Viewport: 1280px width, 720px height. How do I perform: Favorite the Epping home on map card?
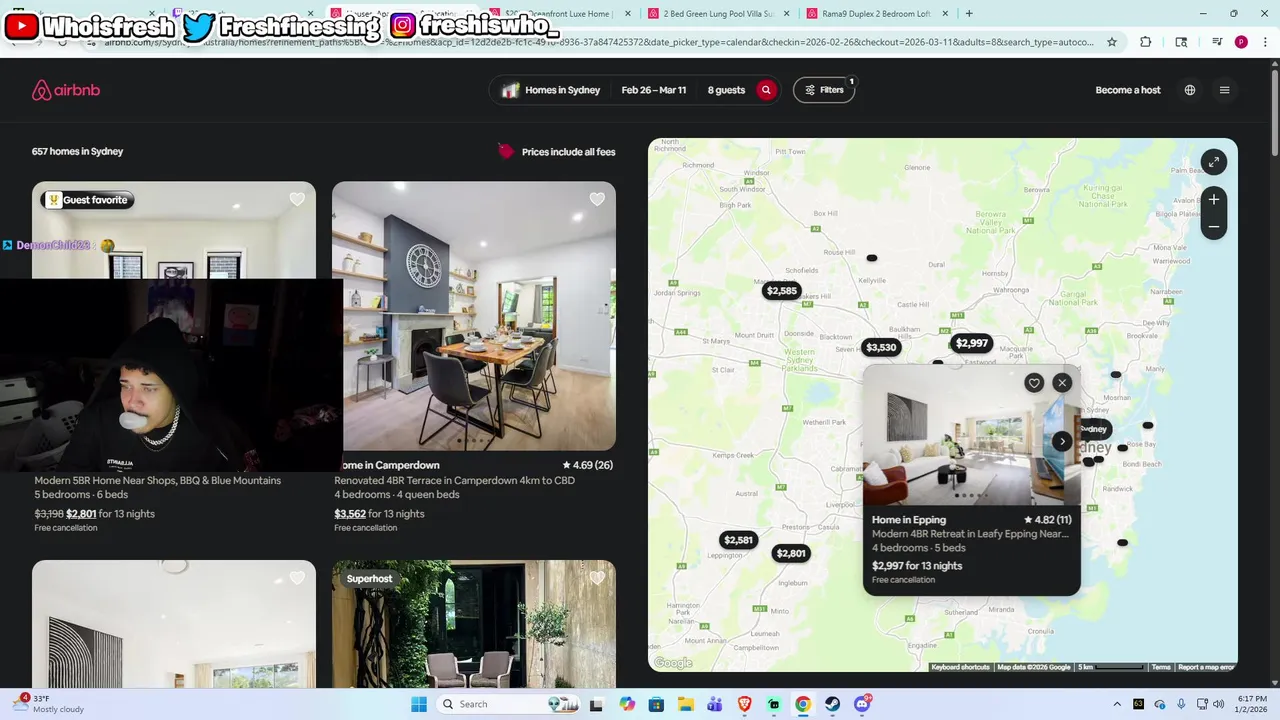1034,383
